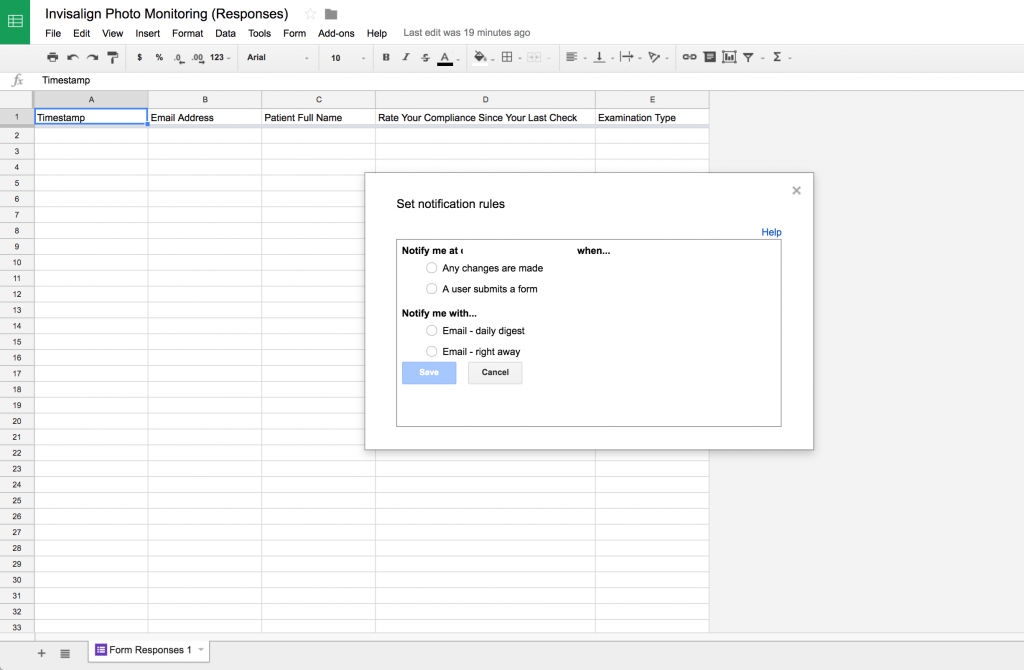Decrease decimal places icon
1024x670 pixels.
pos(178,57)
